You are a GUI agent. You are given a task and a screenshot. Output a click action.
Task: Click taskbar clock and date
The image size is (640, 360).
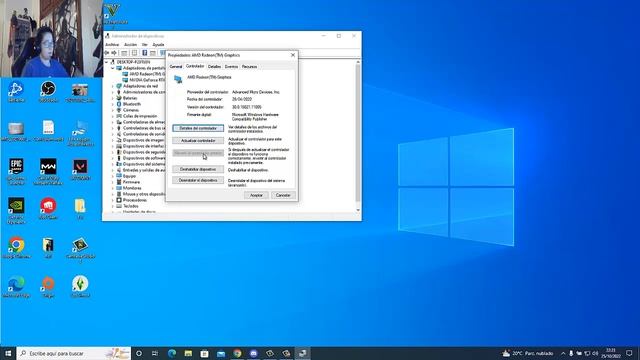[x=611, y=353]
